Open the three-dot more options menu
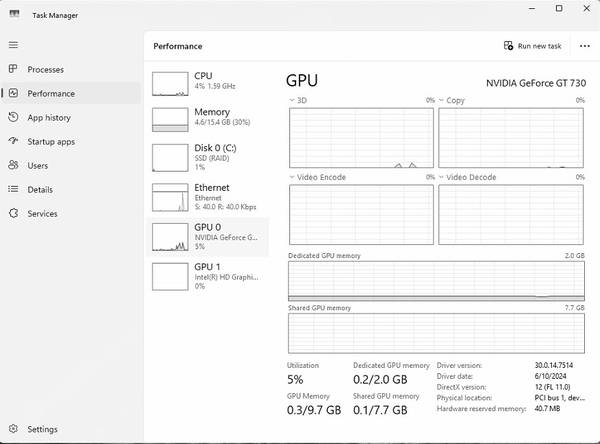The image size is (600, 444). [x=584, y=46]
